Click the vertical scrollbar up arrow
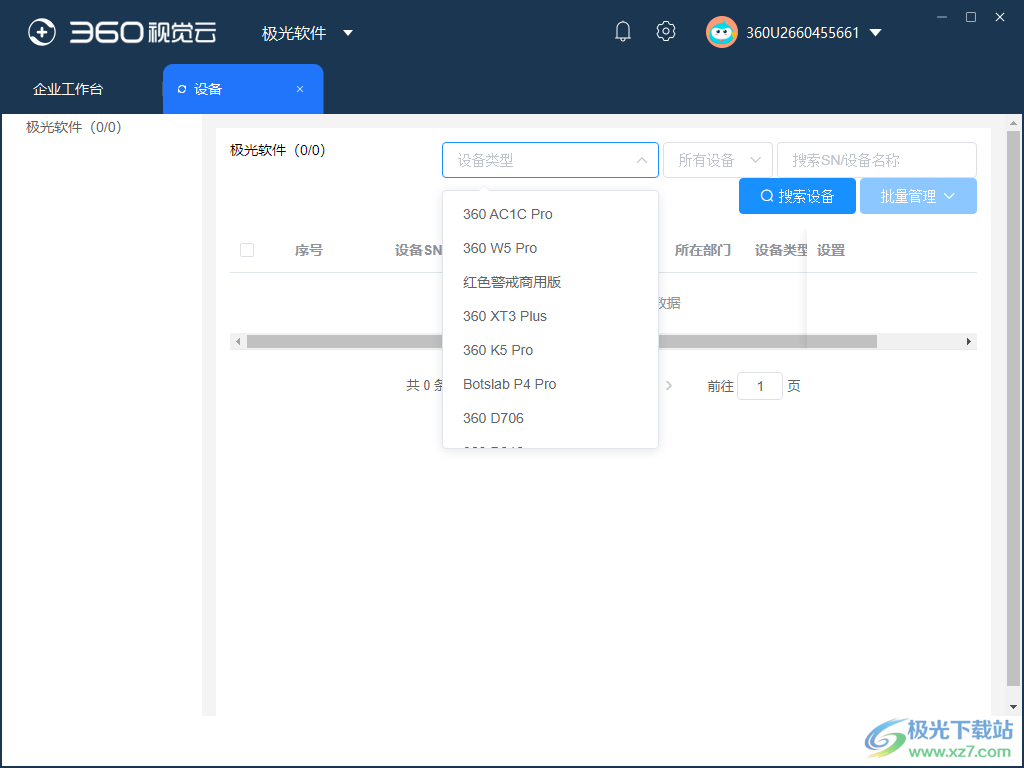 (x=1013, y=123)
